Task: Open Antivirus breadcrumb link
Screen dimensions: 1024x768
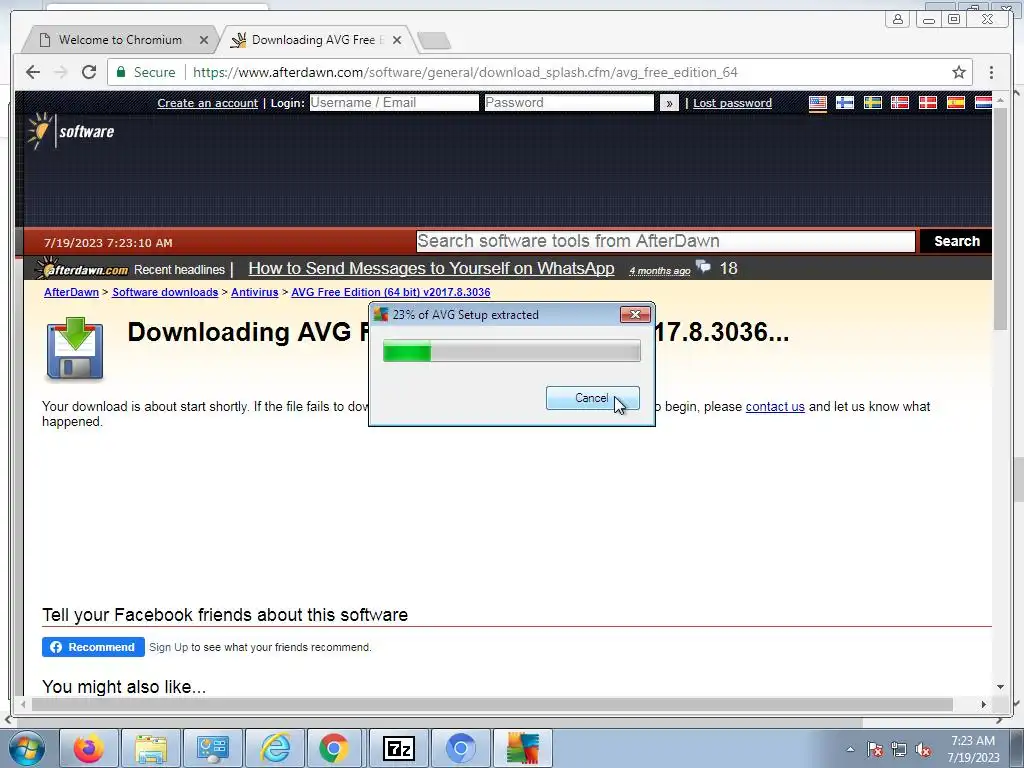Action: (254, 292)
